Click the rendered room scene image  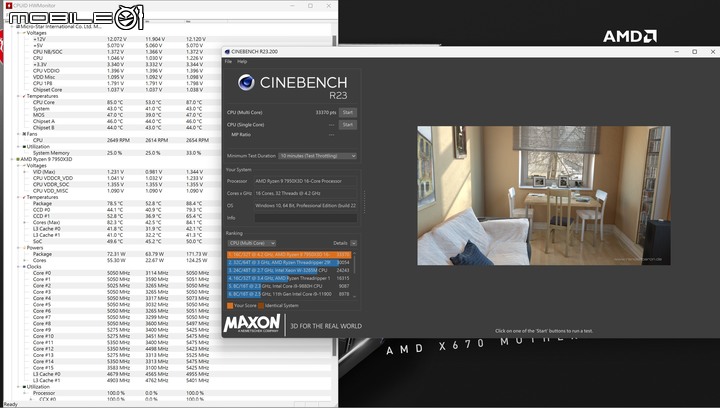[x=544, y=196]
